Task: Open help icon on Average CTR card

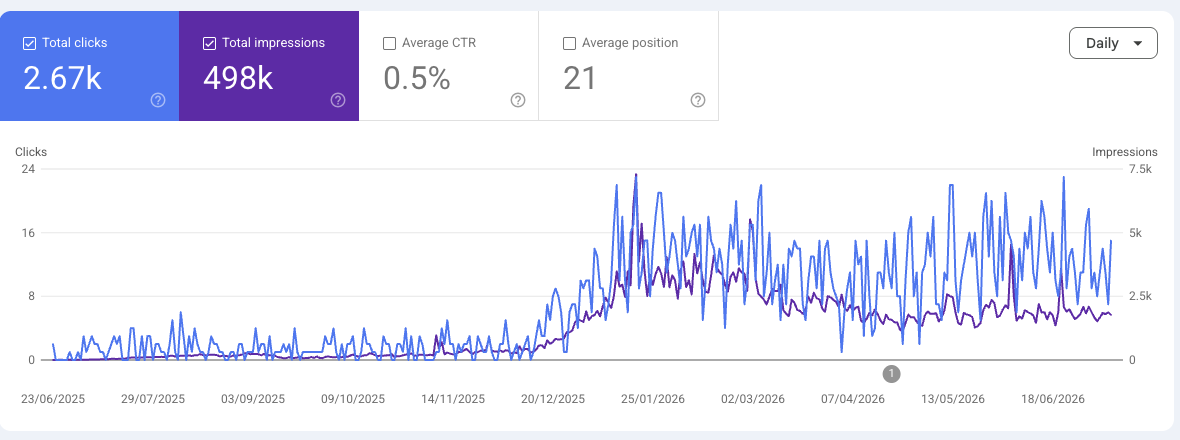Action: click(x=518, y=100)
